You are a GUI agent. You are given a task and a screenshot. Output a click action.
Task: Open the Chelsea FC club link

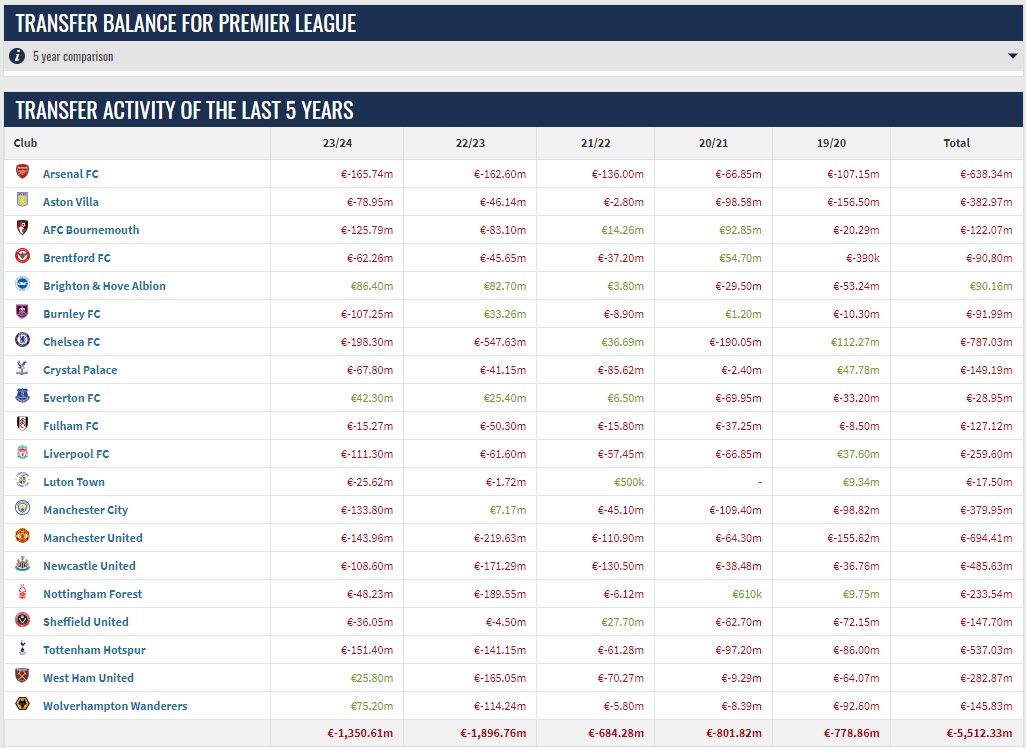(71, 342)
